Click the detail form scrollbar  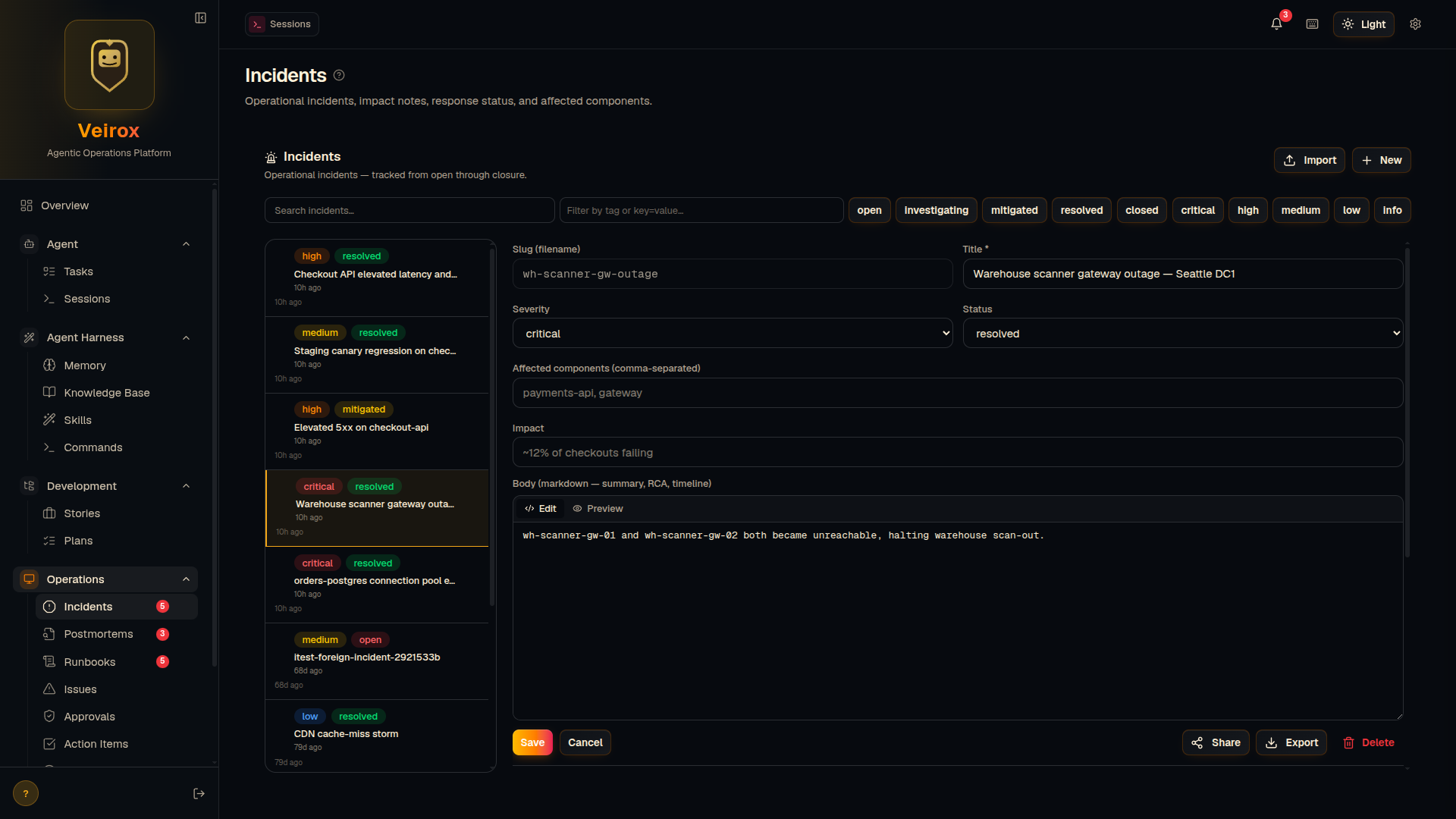tap(1407, 402)
